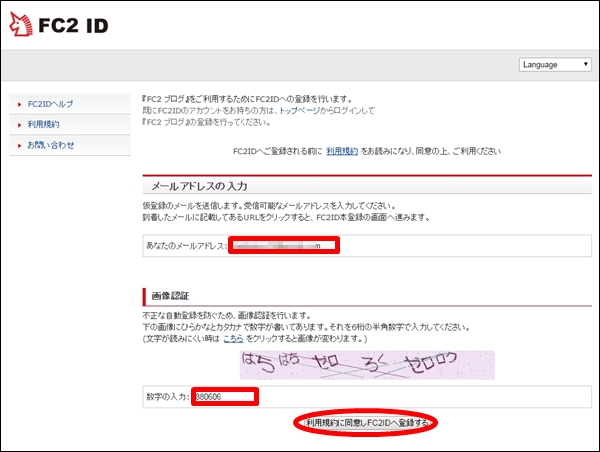The height and width of the screenshot is (452, 600).
Task: Click the こちら link to change the captcha
Action: (233, 338)
